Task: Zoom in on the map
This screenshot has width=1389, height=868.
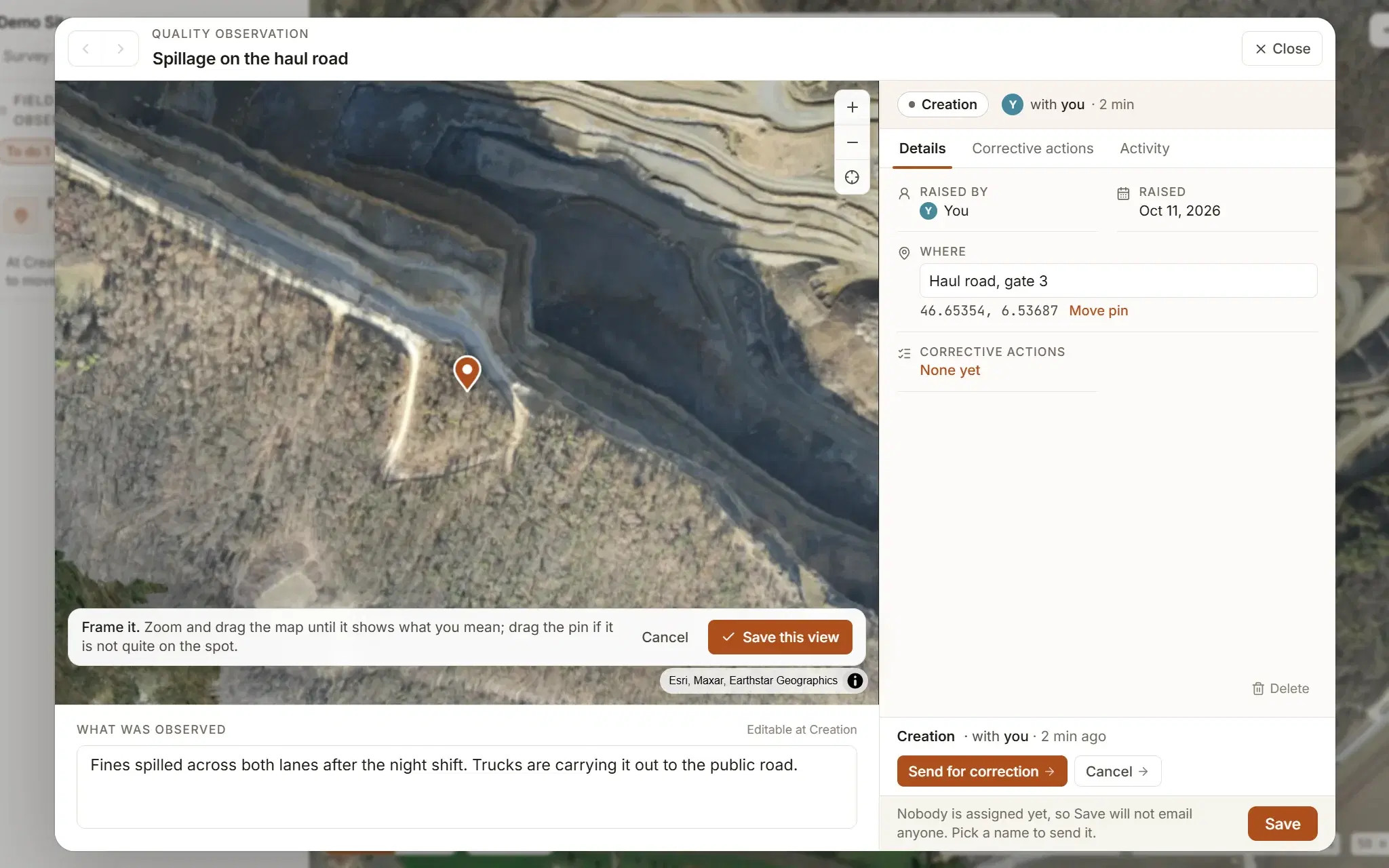Action: (852, 107)
